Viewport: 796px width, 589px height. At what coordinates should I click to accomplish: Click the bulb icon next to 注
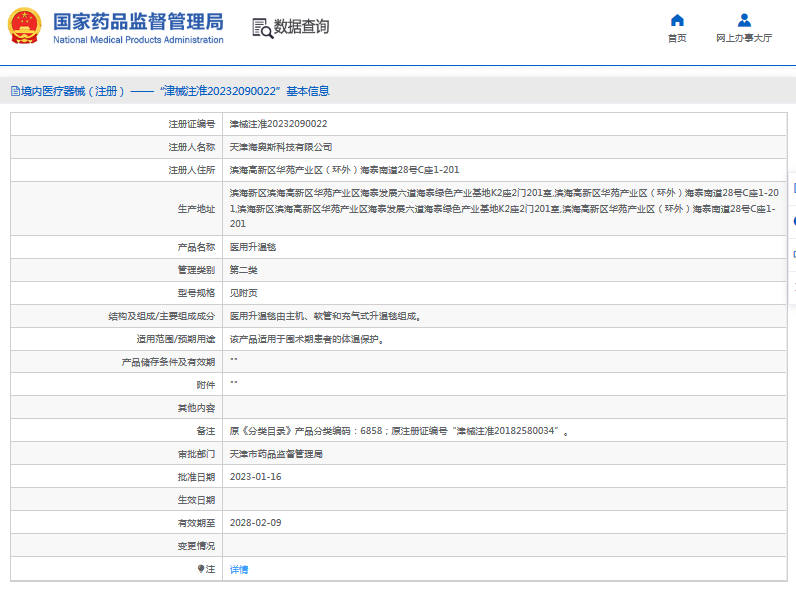pyautogui.click(x=201, y=569)
